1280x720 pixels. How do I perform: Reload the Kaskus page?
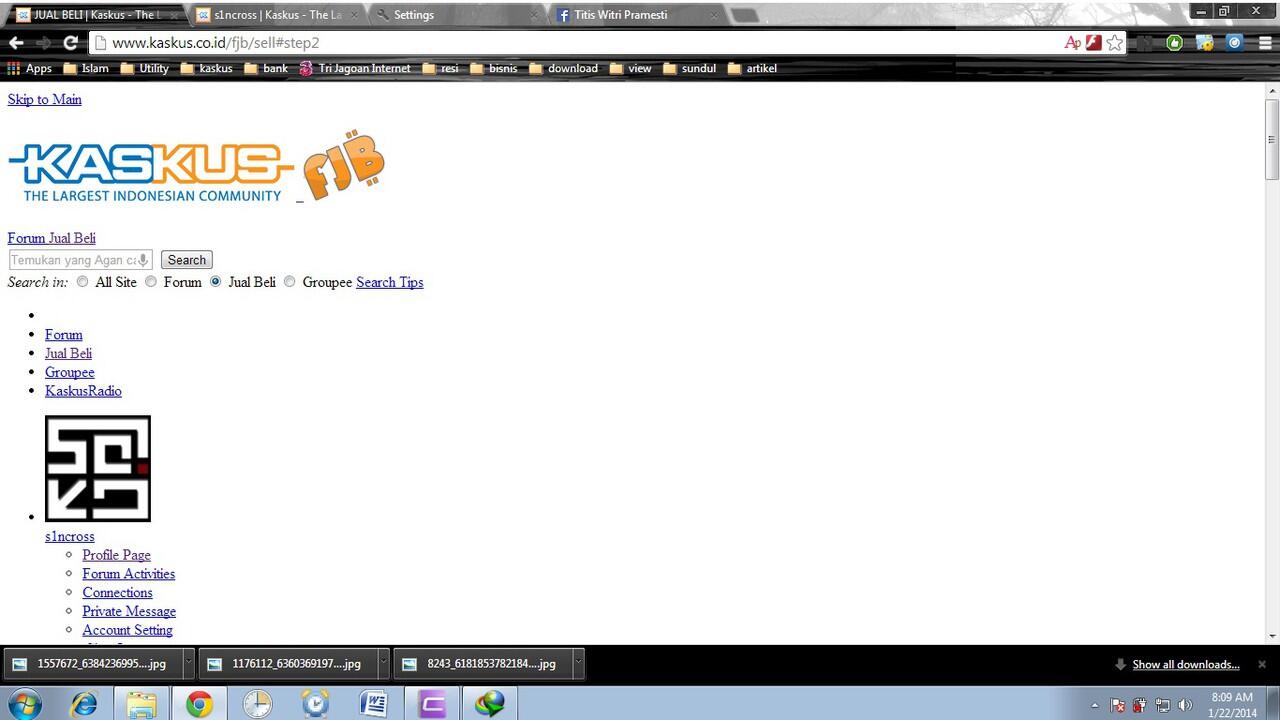(70, 43)
